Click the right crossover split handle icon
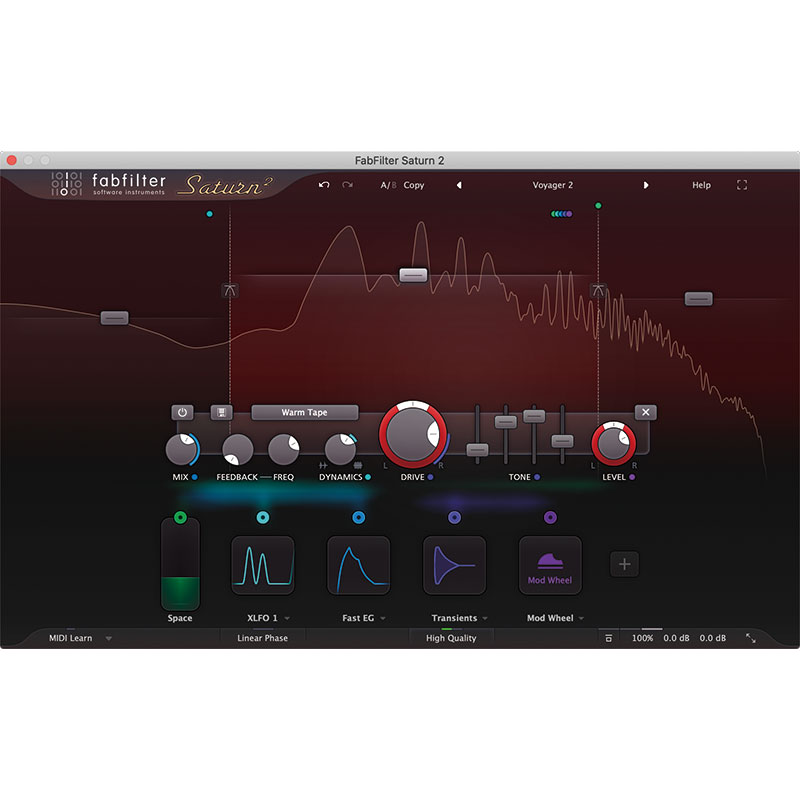The image size is (800, 800). (598, 290)
